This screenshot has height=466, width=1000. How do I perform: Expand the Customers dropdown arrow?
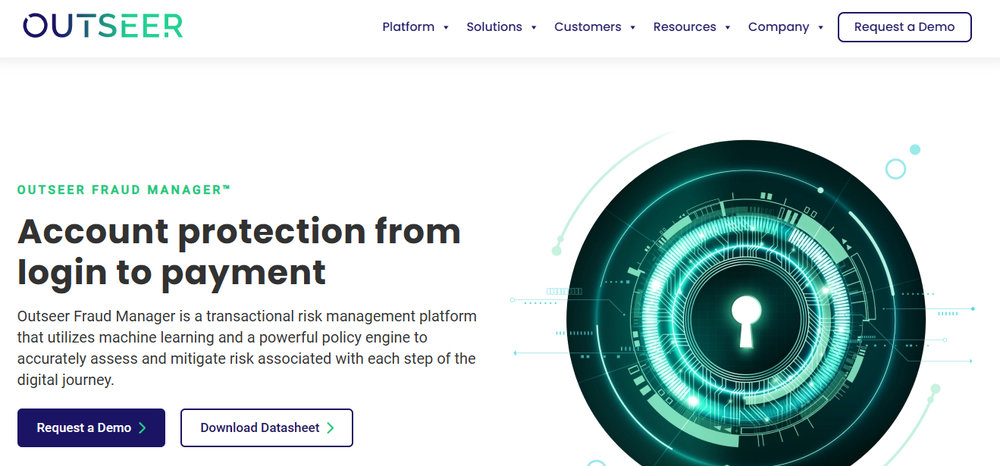(x=633, y=27)
